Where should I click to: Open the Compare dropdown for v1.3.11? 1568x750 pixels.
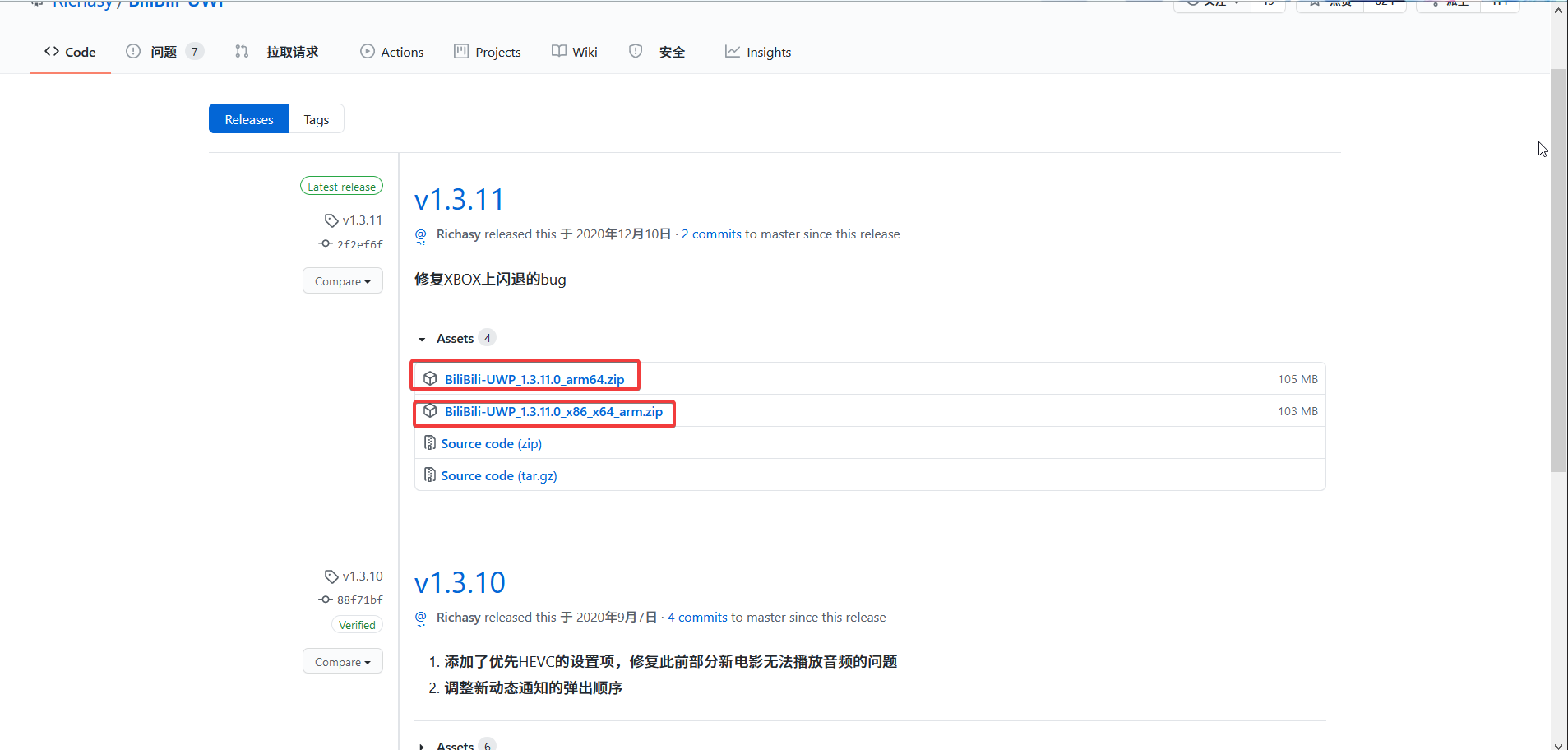pyautogui.click(x=343, y=281)
